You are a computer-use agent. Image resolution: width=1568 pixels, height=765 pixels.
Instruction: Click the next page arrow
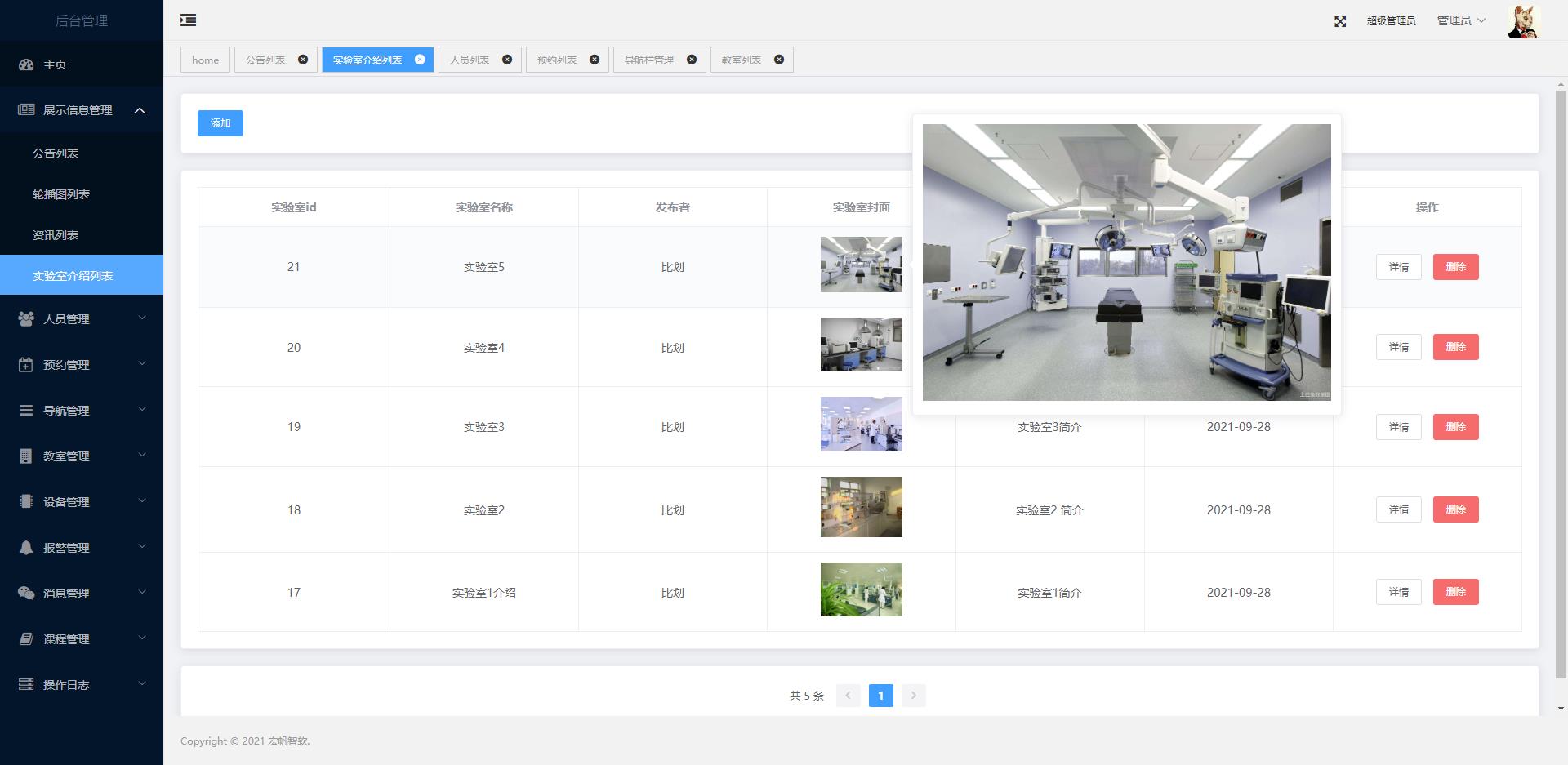tap(913, 696)
